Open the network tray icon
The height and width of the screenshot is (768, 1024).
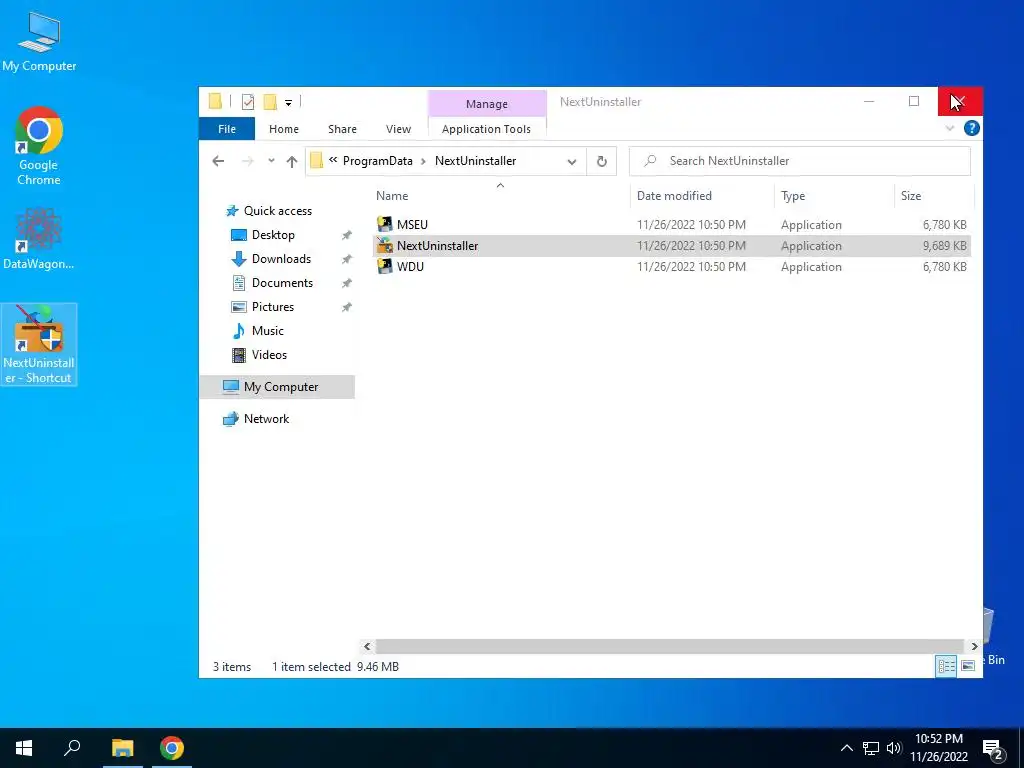pos(871,748)
